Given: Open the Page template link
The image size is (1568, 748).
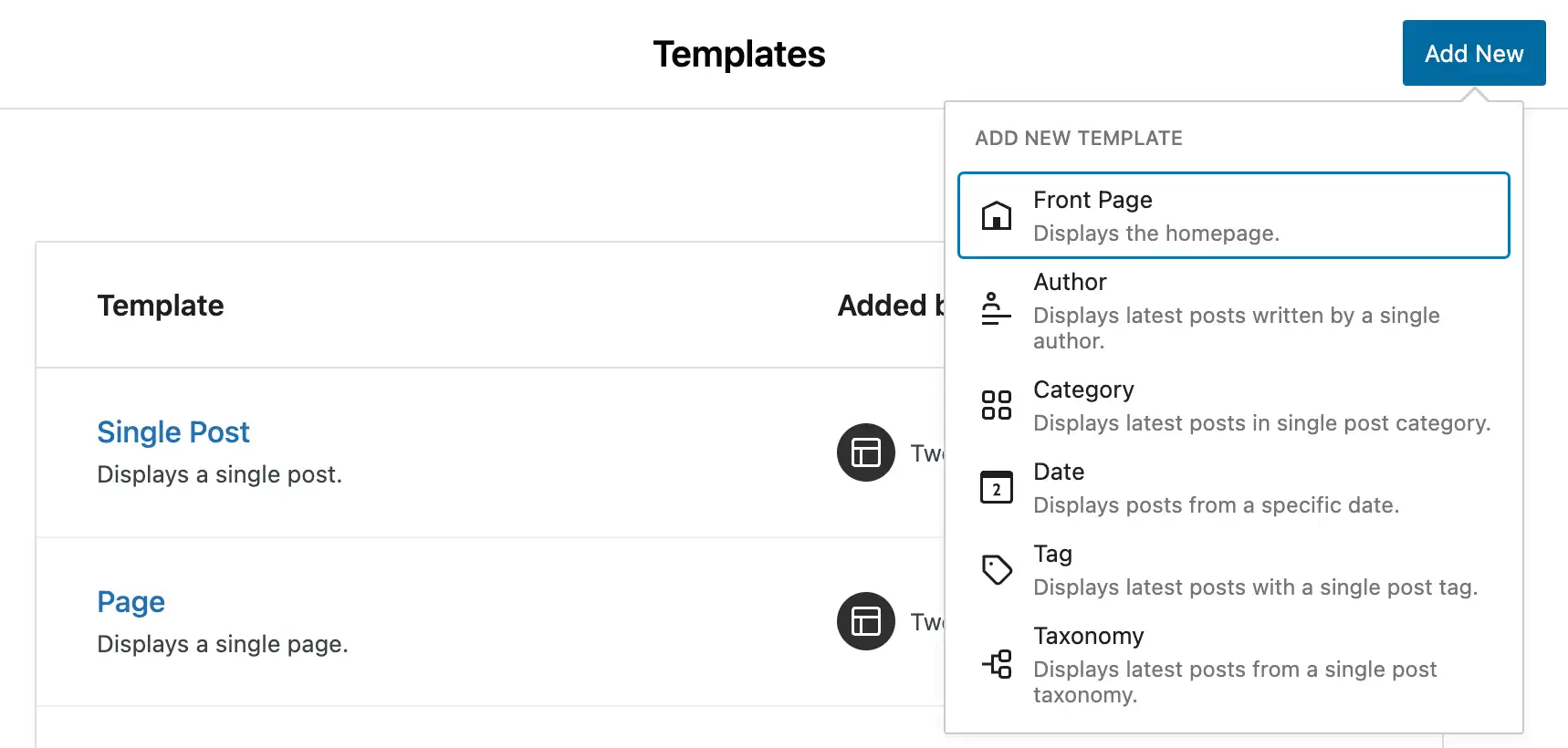Looking at the screenshot, I should 131,602.
